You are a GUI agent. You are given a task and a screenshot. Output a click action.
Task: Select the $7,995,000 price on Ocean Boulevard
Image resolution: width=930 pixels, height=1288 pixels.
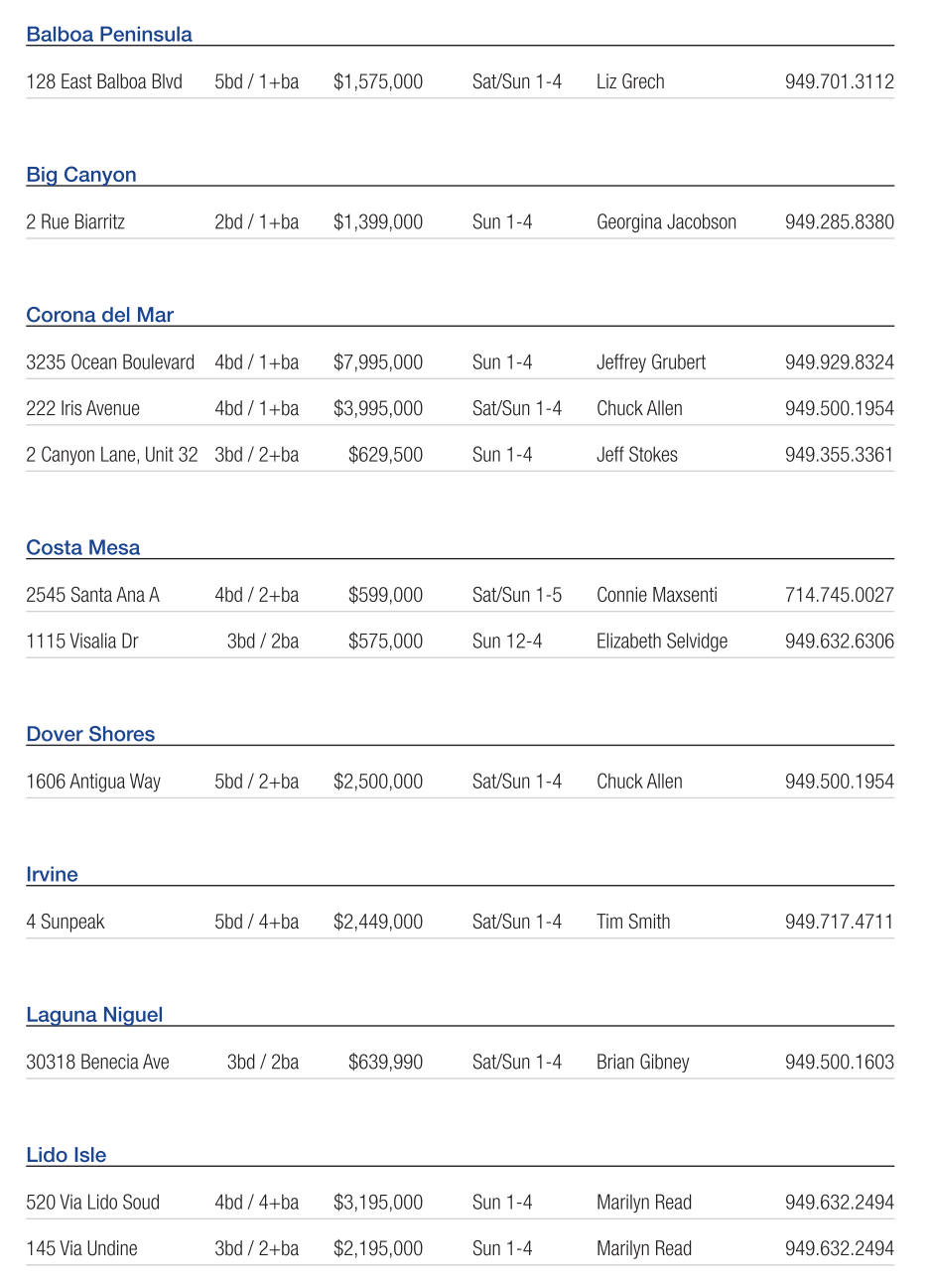click(378, 362)
